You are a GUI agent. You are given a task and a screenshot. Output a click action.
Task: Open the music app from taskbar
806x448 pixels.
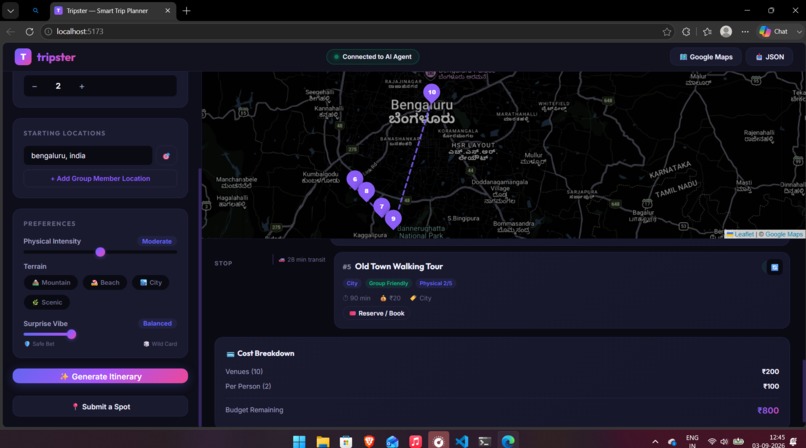(x=415, y=441)
